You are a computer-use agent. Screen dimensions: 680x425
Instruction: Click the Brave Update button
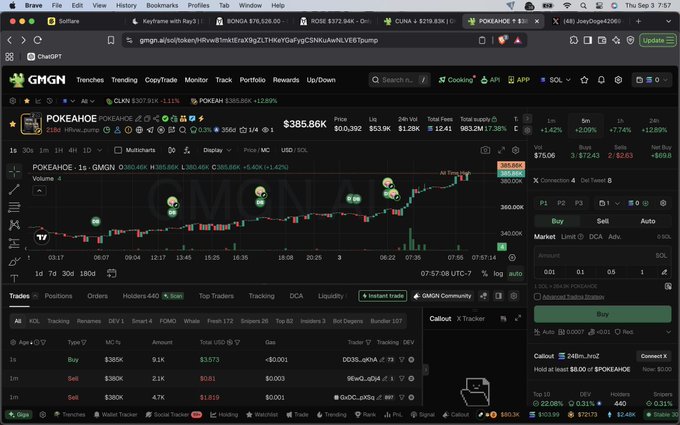(658, 40)
